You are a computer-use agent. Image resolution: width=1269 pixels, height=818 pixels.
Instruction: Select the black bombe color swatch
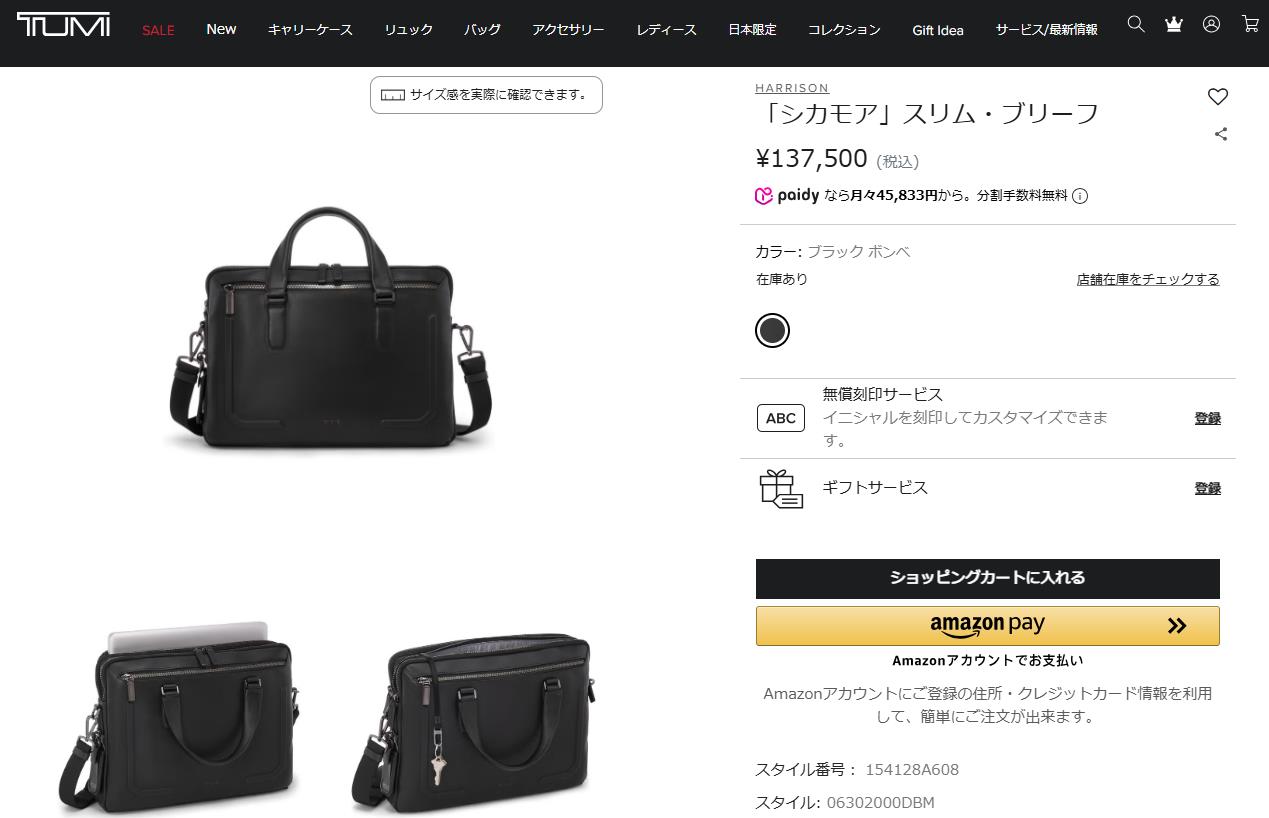pyautogui.click(x=772, y=330)
